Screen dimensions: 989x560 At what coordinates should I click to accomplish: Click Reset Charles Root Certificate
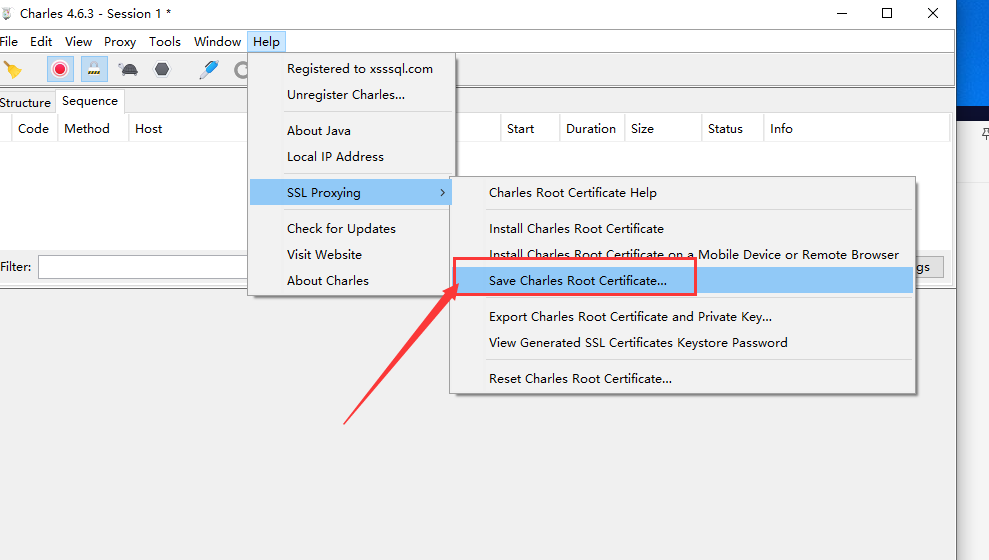580,378
